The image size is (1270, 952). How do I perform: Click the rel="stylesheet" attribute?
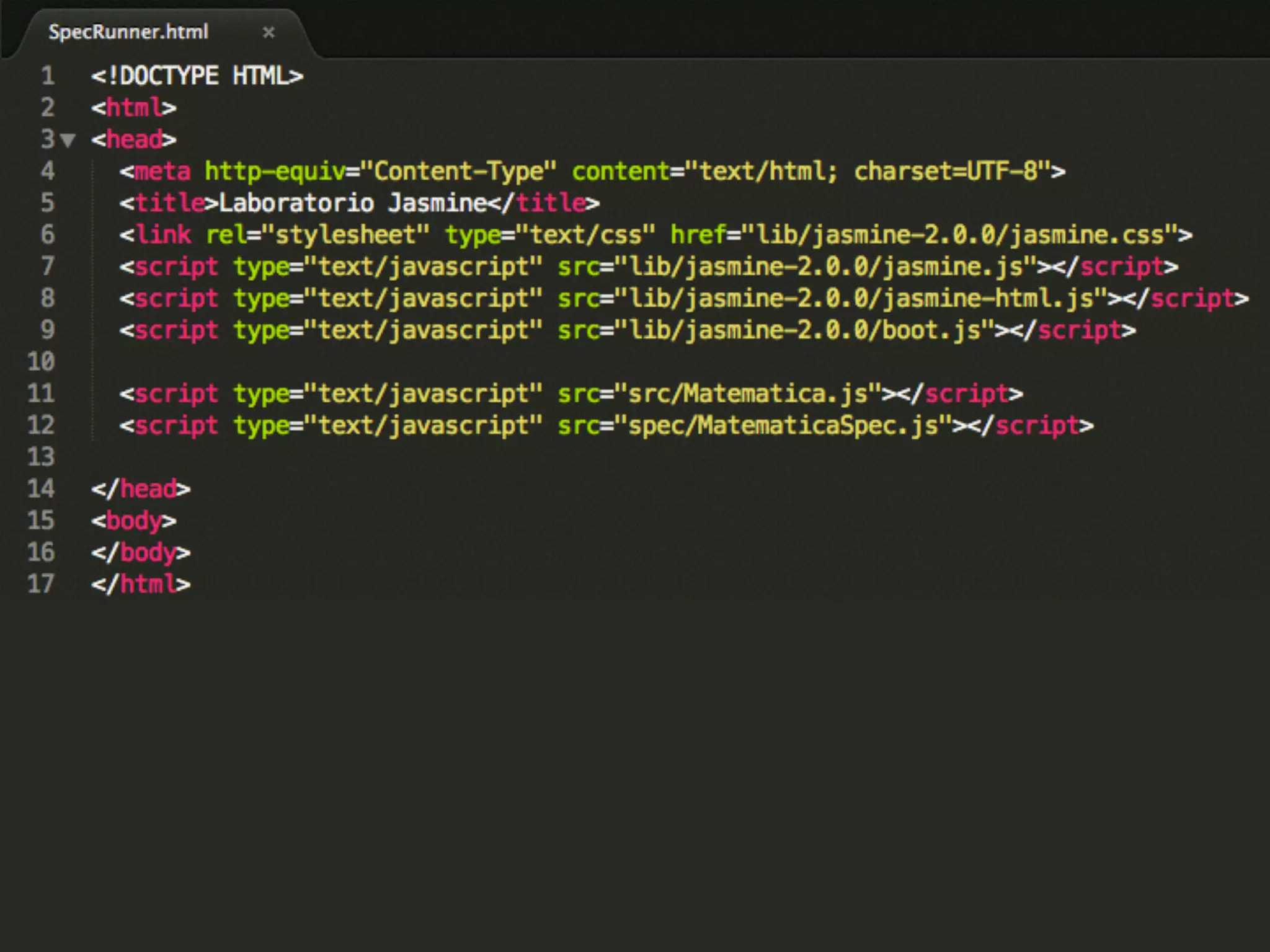click(x=317, y=234)
